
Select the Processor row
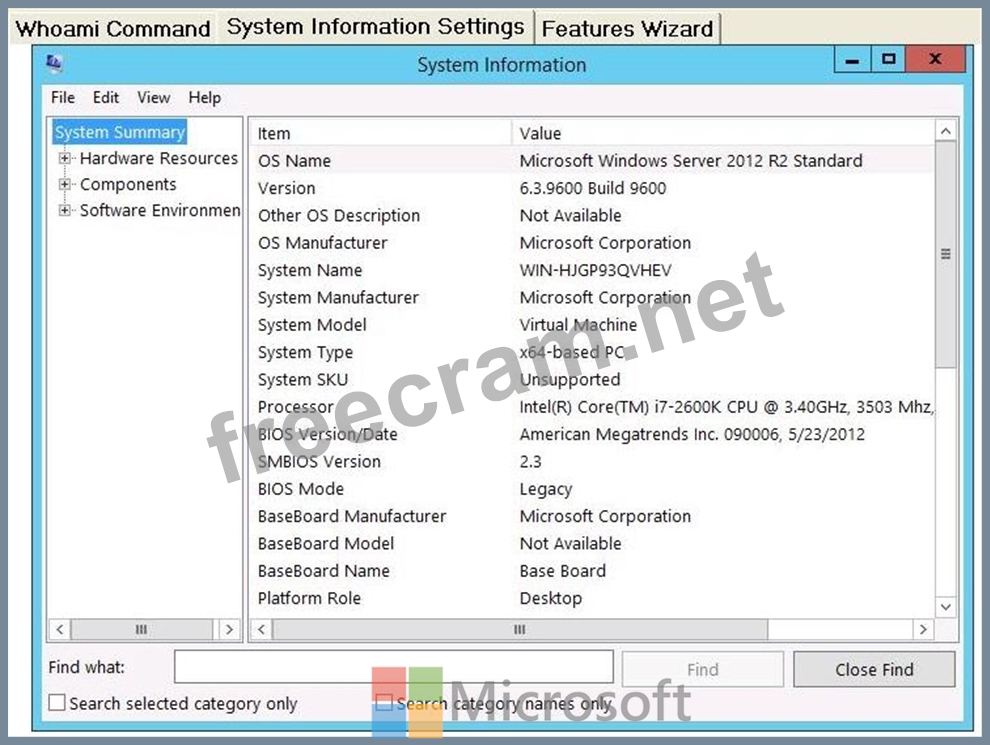point(592,407)
